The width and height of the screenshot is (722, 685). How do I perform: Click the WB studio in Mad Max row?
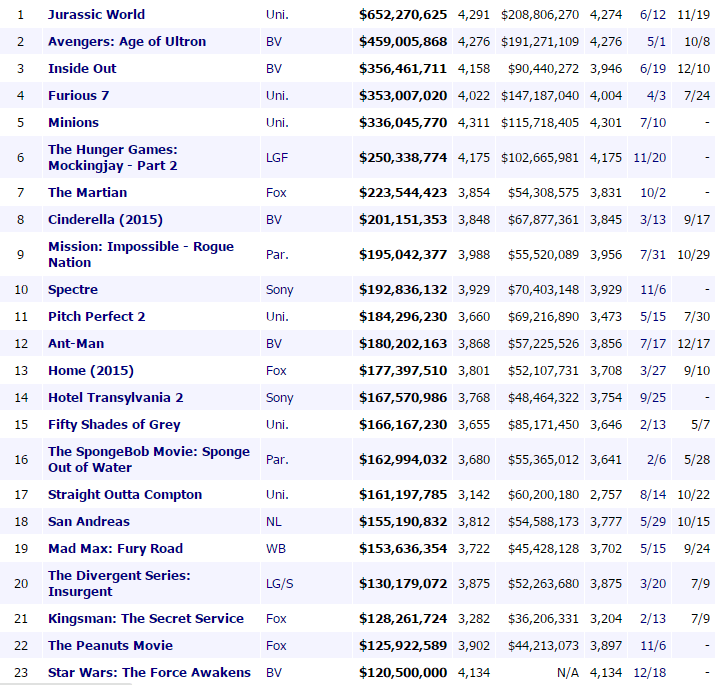pos(276,549)
